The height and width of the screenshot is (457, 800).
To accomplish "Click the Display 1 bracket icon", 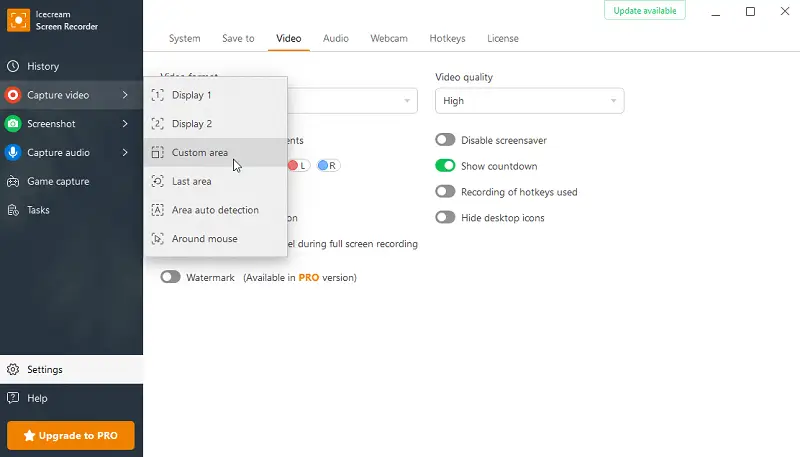I will (x=158, y=95).
